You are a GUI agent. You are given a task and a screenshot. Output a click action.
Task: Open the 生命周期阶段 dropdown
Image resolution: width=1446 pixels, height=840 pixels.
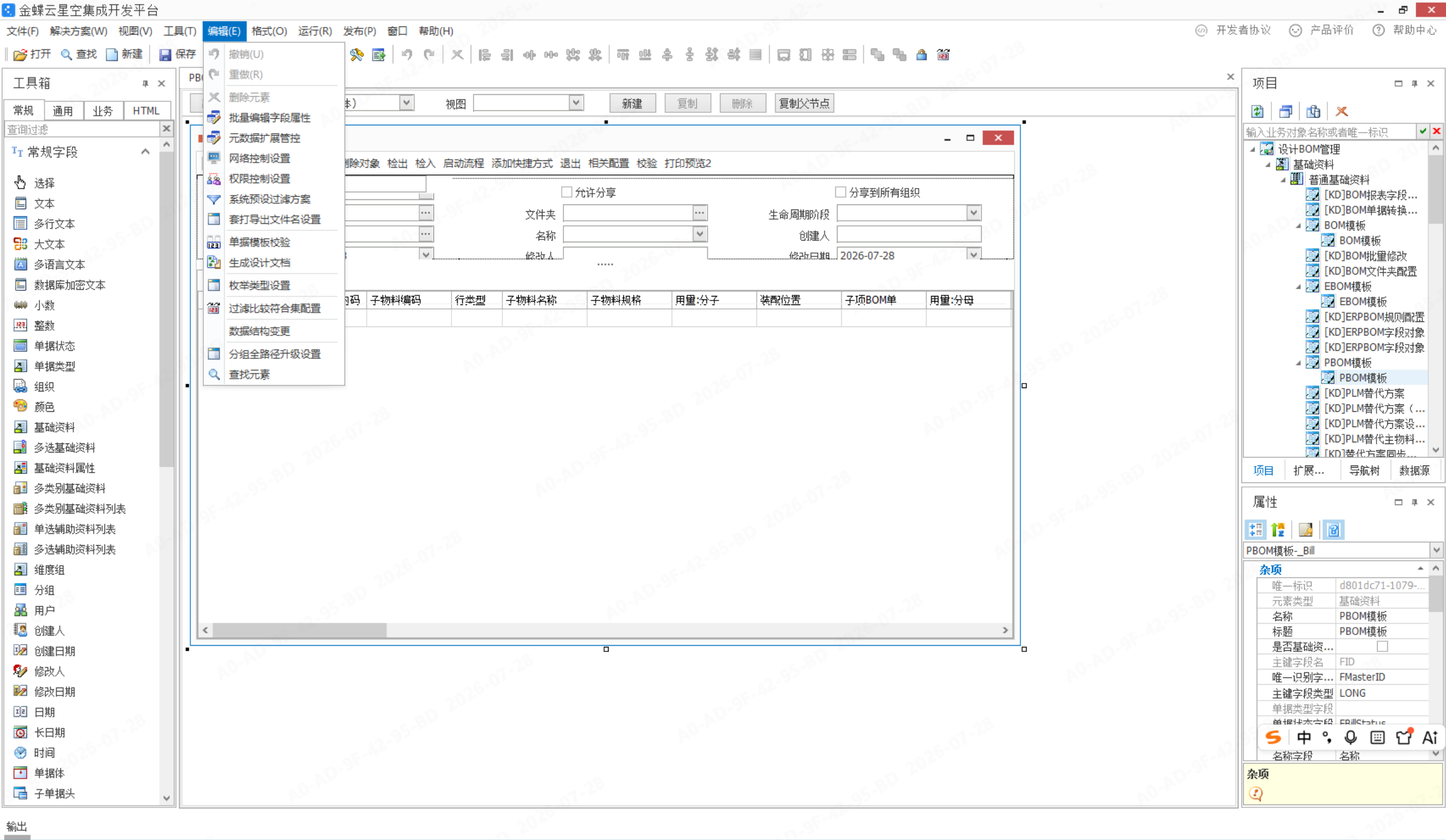(x=973, y=214)
